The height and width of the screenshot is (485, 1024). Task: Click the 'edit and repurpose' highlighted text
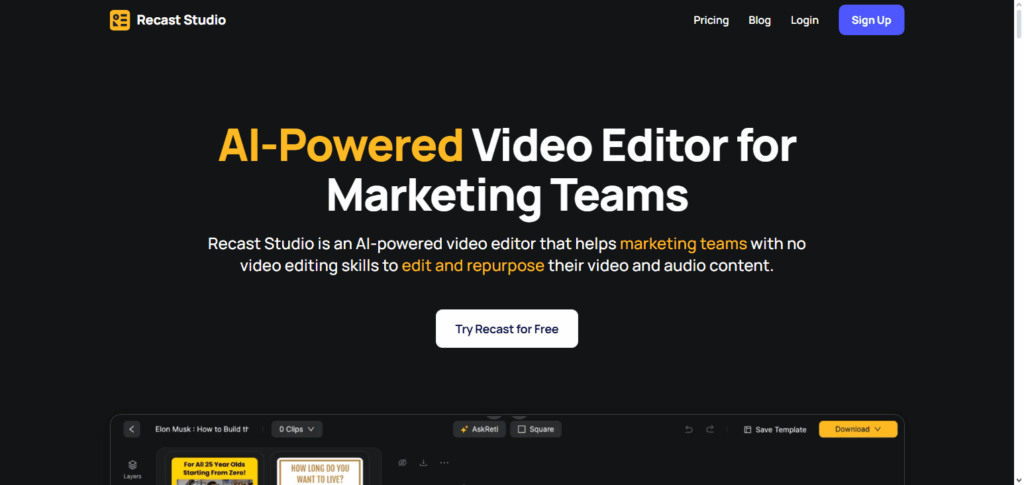pos(473,266)
